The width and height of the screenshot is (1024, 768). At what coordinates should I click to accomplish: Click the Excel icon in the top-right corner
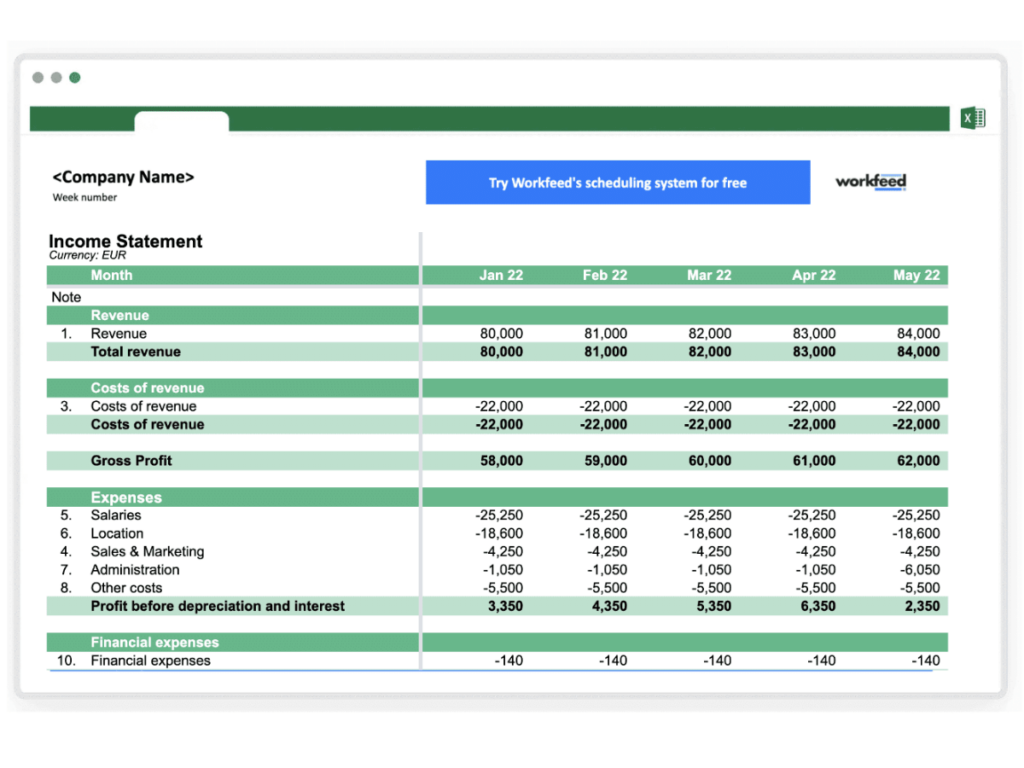[972, 118]
